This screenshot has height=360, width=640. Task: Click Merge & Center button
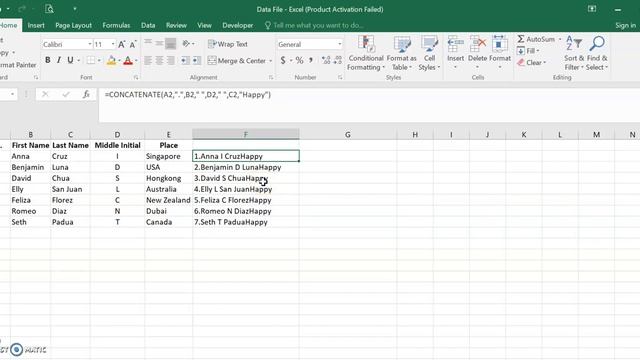point(237,61)
